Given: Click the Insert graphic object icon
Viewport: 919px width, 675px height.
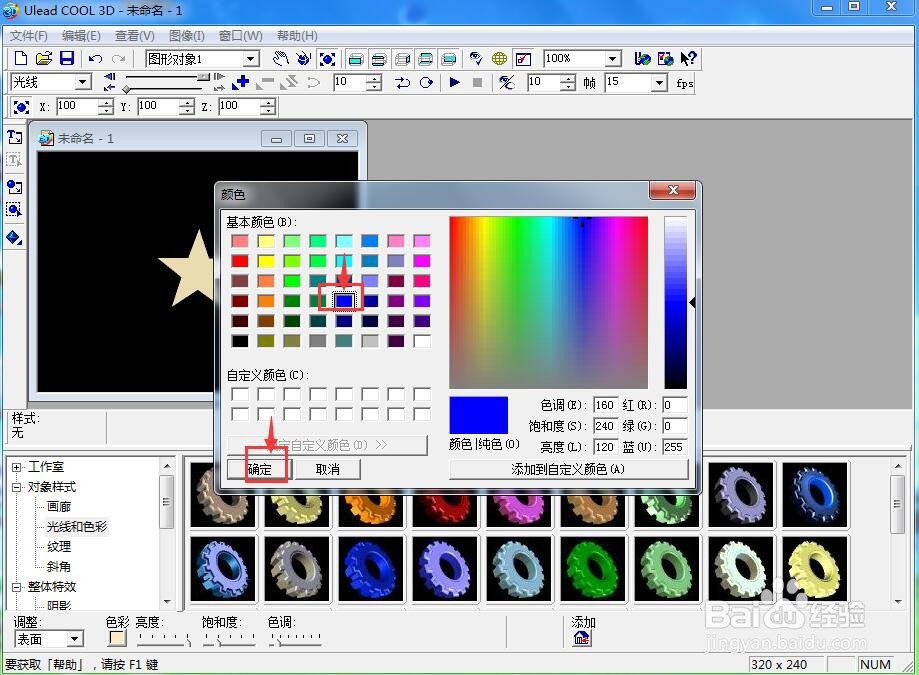Looking at the screenshot, I should [x=14, y=187].
